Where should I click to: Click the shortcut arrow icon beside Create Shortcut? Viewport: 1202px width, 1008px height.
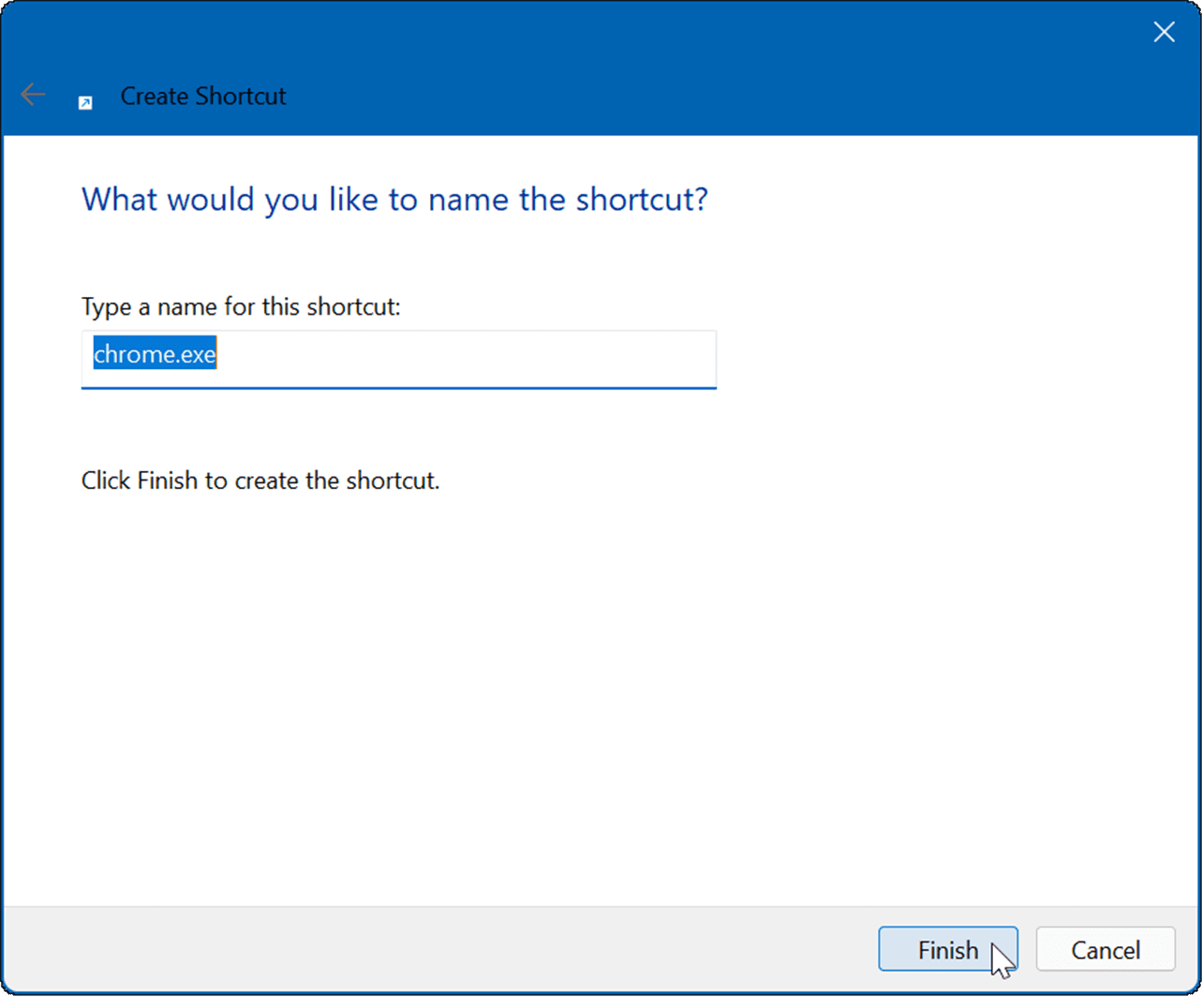coord(84,100)
